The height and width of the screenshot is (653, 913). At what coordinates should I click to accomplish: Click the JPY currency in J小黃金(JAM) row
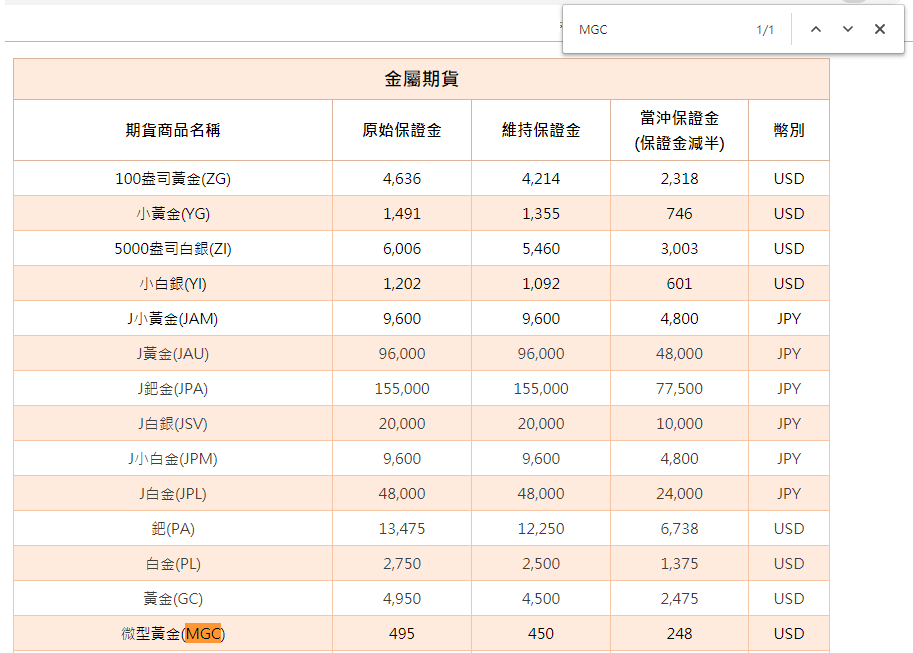(789, 319)
